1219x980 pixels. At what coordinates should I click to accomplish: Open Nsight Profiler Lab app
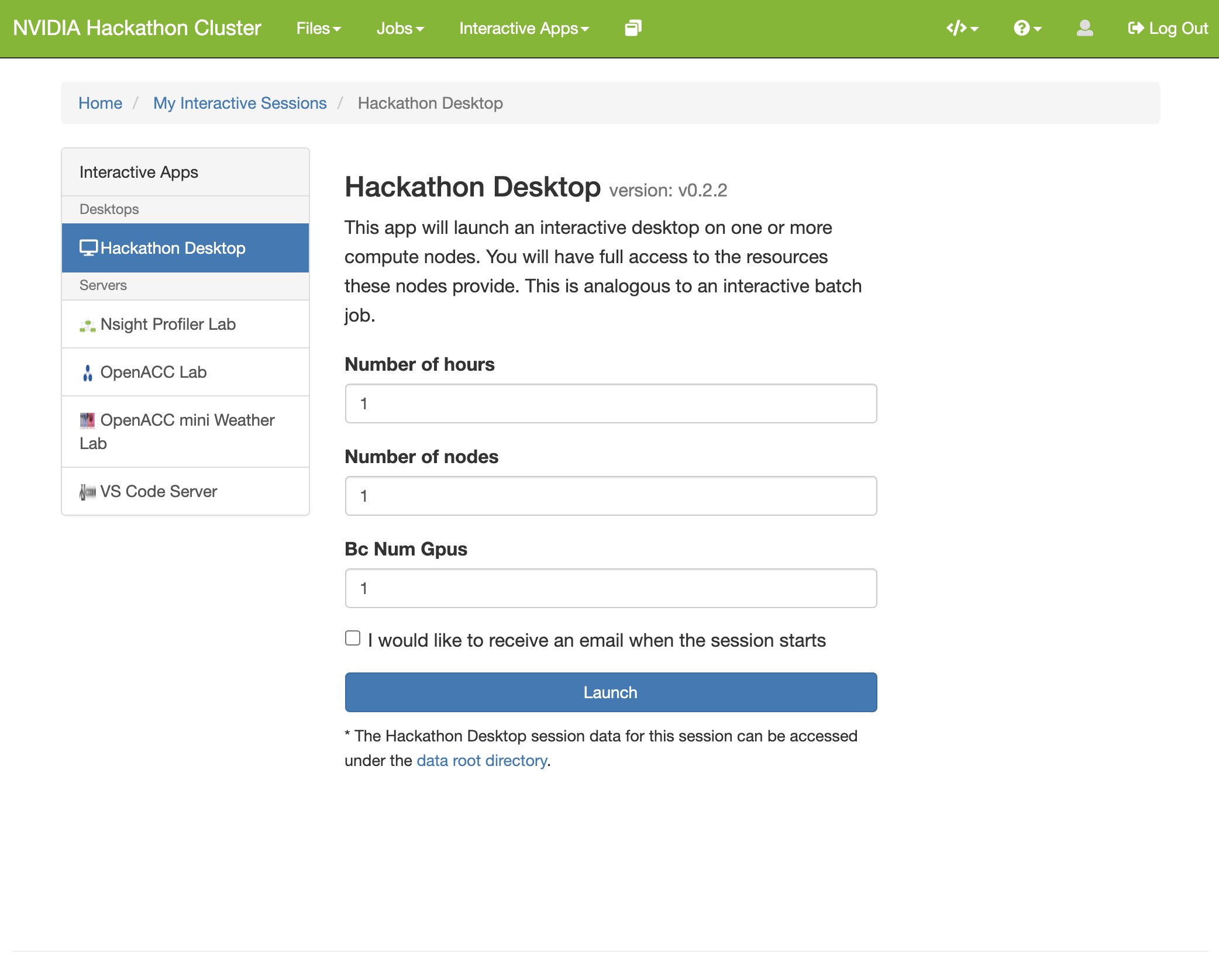[x=185, y=325]
